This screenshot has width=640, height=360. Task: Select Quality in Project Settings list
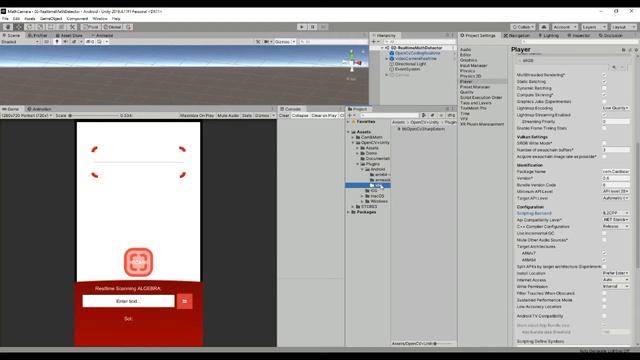(x=467, y=92)
